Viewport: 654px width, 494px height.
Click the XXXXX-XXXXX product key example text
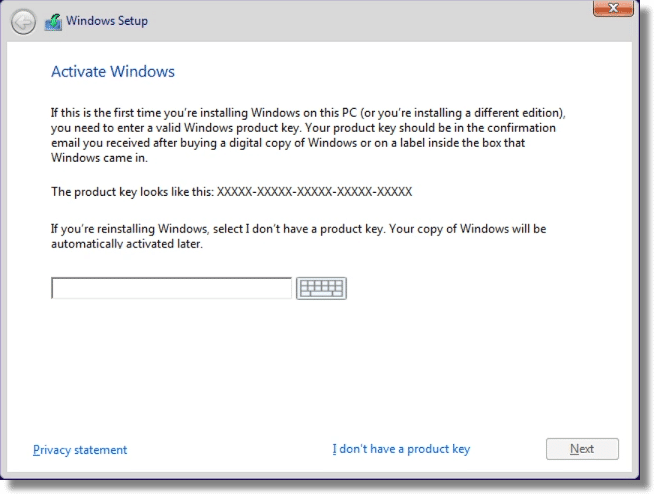click(x=314, y=192)
